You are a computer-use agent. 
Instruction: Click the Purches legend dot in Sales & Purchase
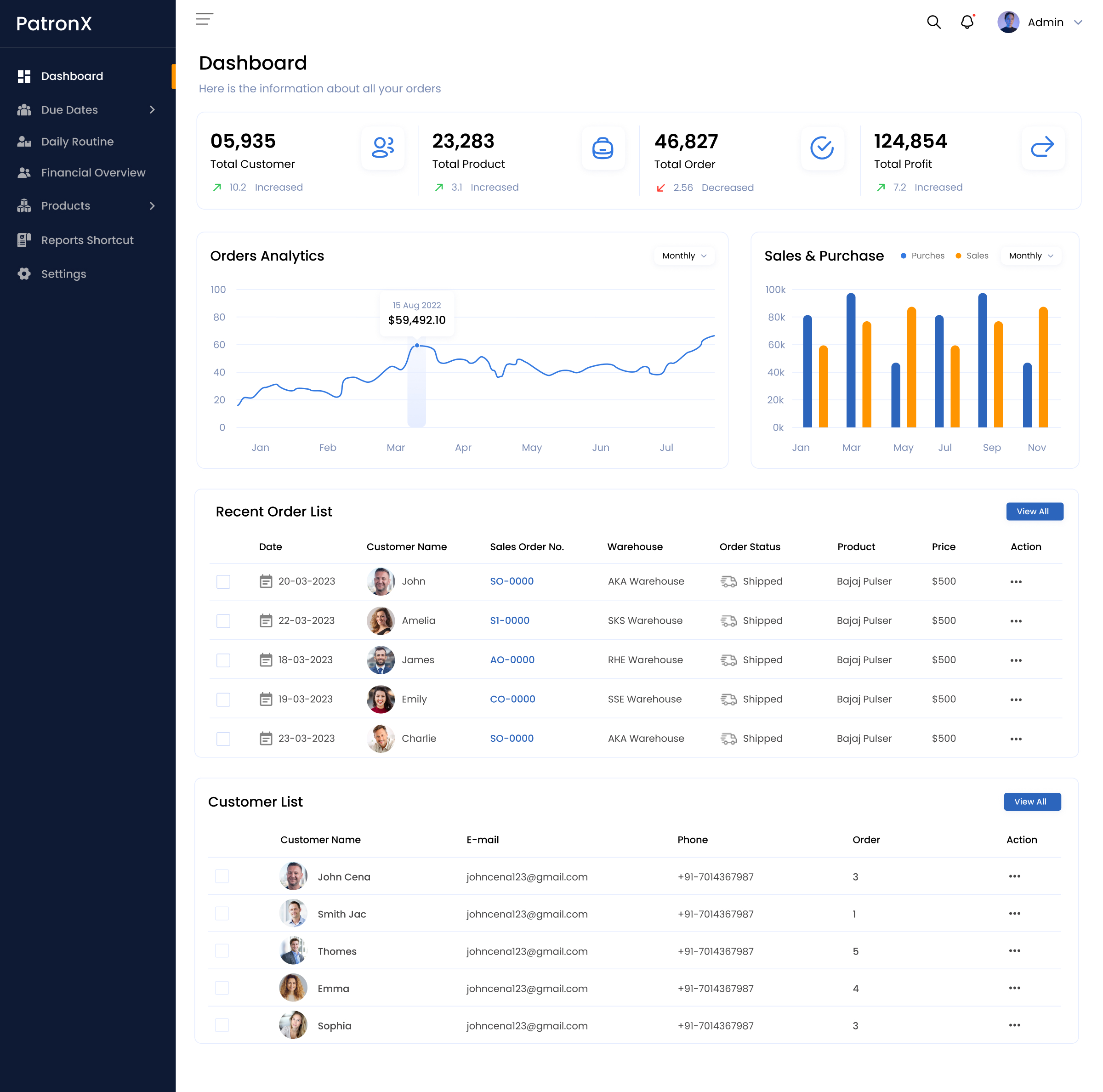point(903,256)
